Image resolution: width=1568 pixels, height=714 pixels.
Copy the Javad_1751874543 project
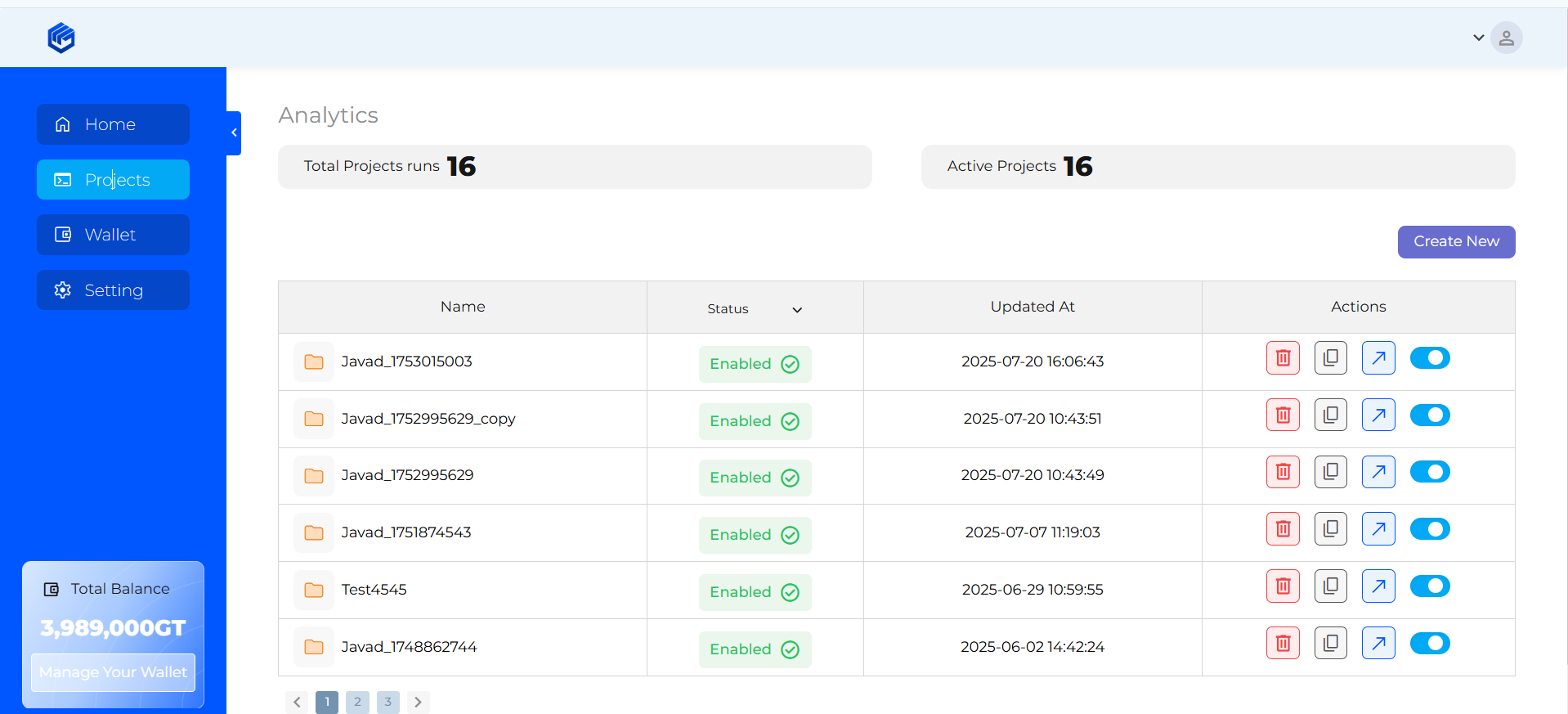1330,529
